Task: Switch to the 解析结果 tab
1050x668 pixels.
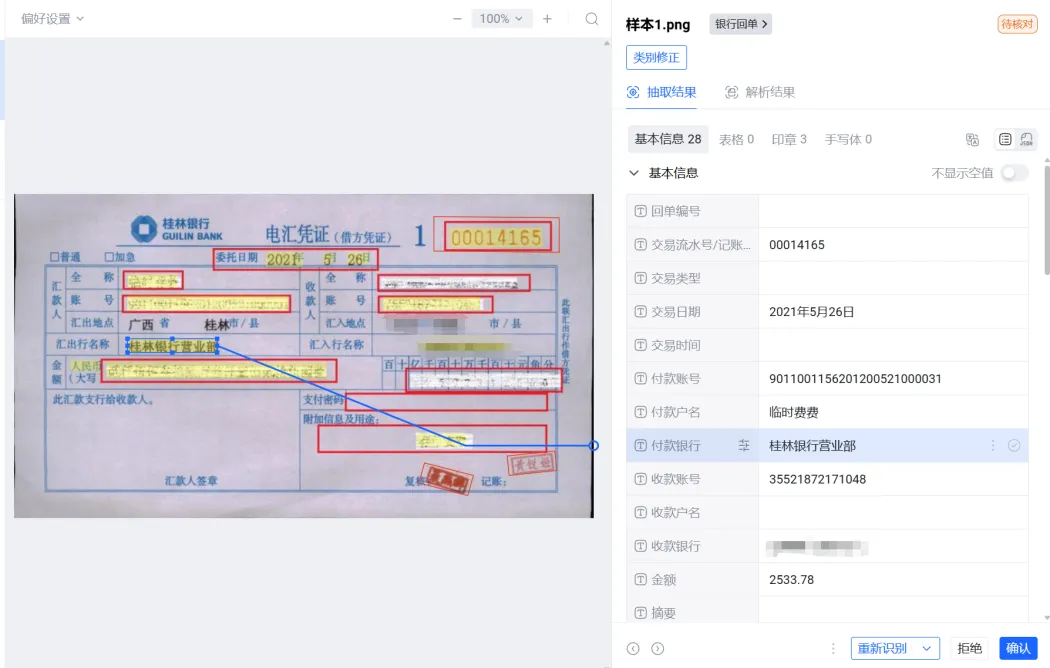Action: coord(760,92)
